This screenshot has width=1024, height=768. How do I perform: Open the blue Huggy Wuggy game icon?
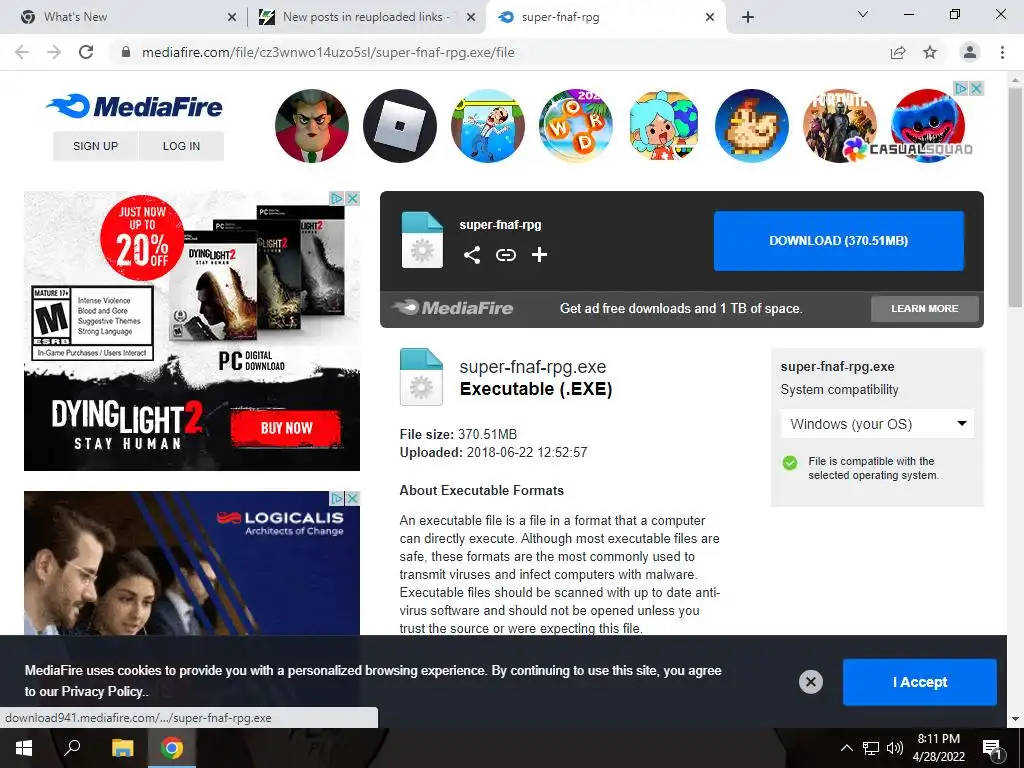point(927,125)
